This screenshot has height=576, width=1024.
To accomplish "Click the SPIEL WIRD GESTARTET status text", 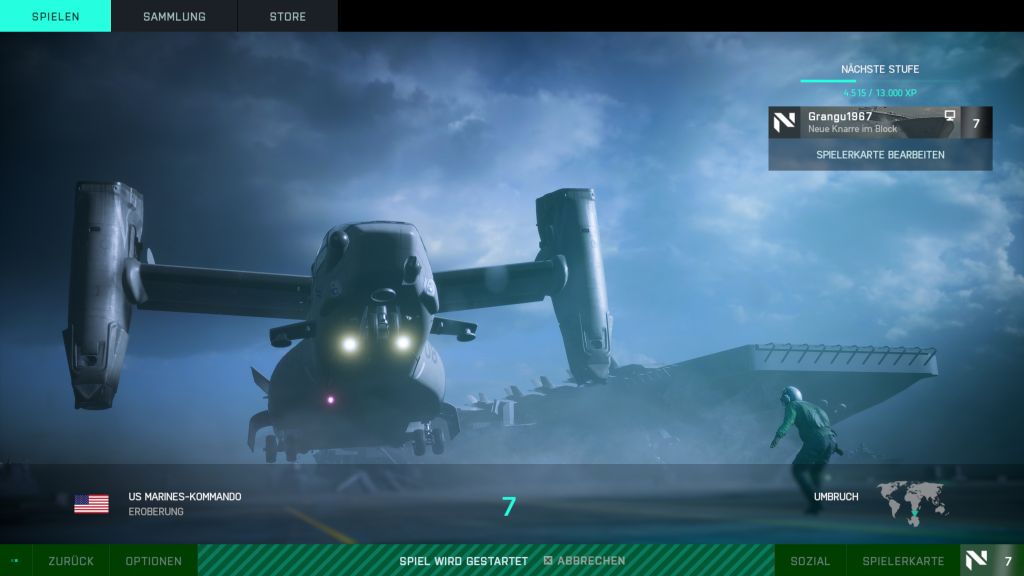I will coord(463,561).
